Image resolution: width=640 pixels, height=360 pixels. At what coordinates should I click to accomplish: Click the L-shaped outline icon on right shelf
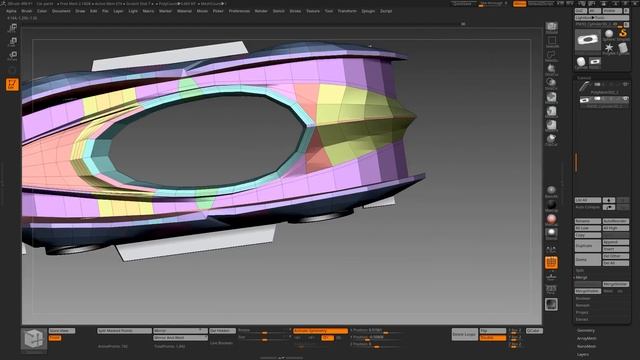(551, 55)
